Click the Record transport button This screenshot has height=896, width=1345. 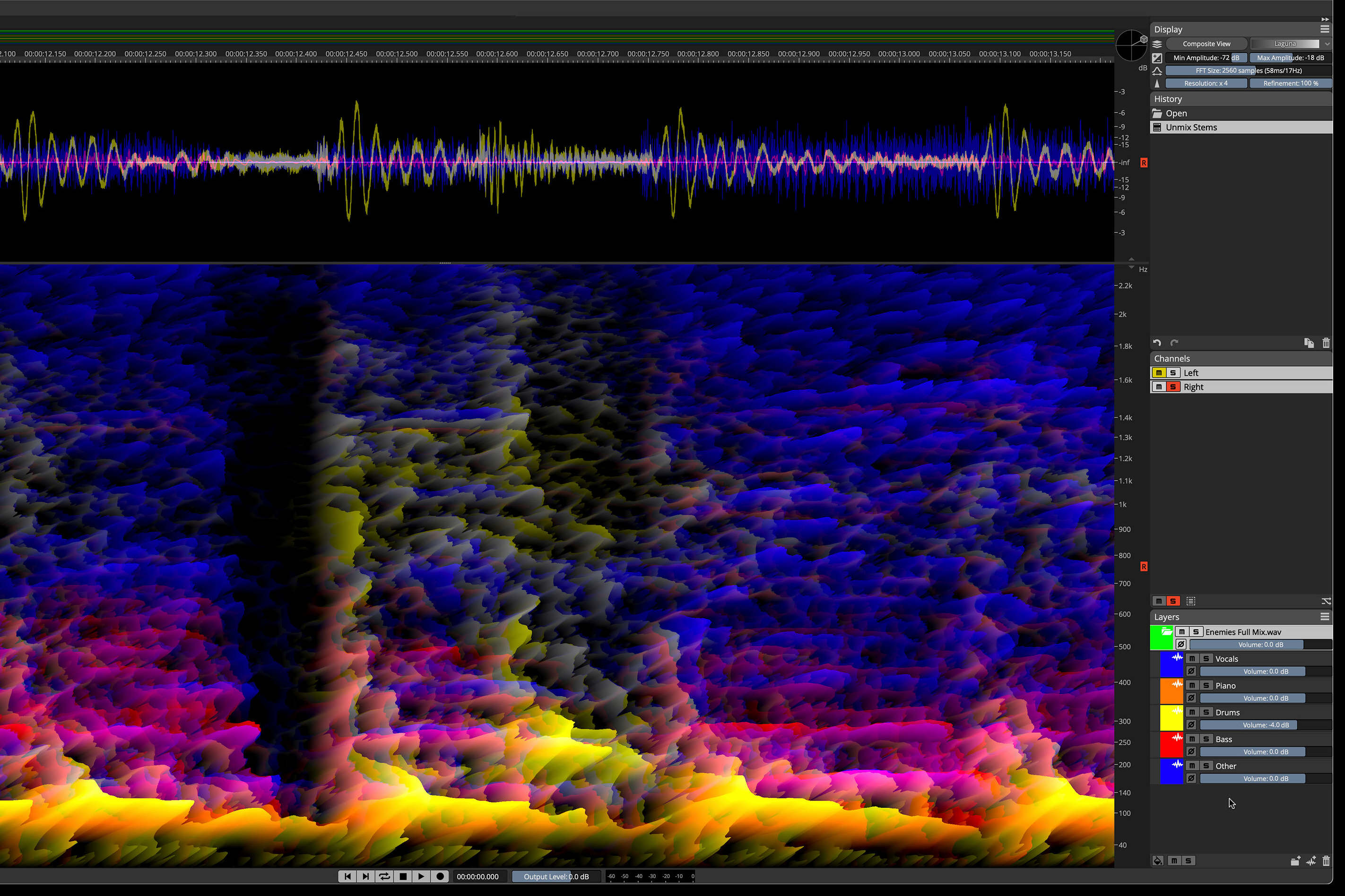coord(440,877)
